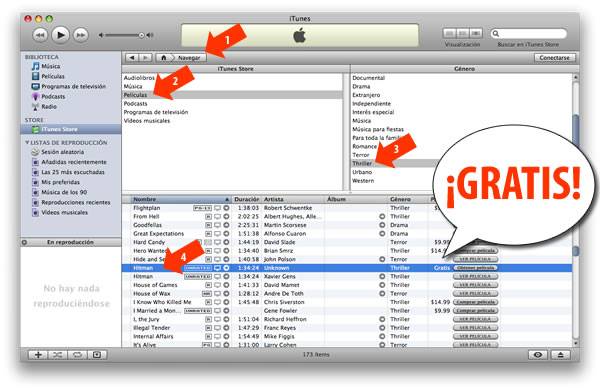
Task: Sort by the Género column header
Action: (408, 199)
